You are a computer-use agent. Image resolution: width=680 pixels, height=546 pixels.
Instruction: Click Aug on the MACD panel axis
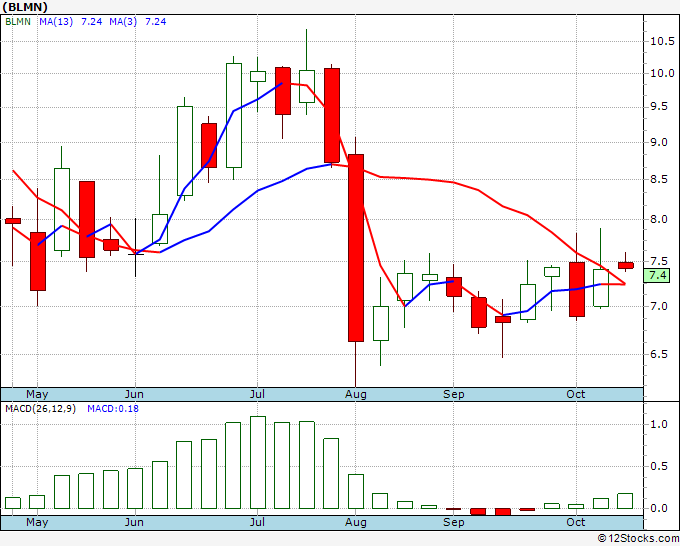(x=356, y=522)
